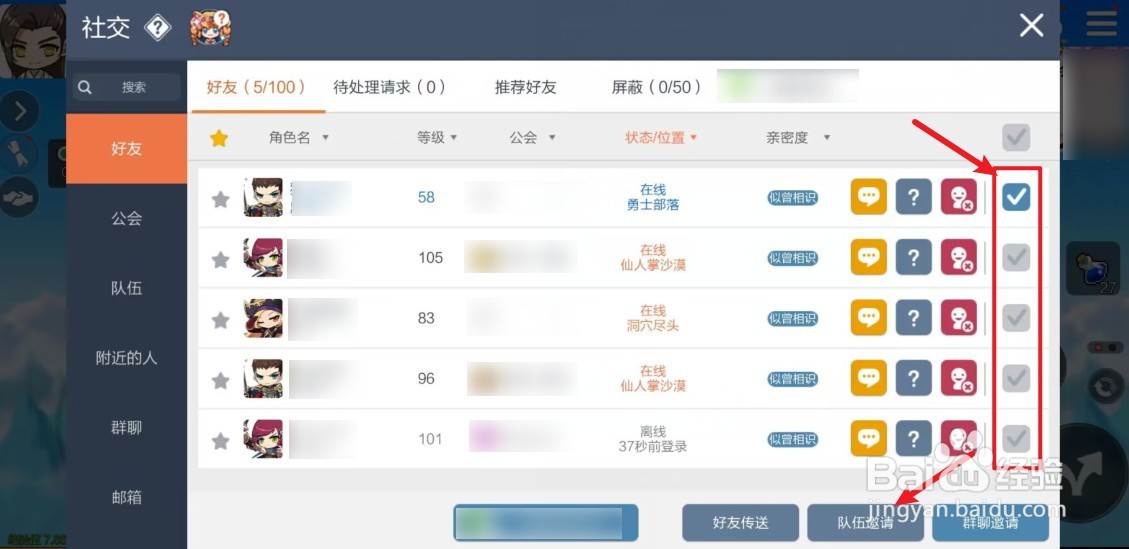
Task: Open the 亲密度 sort dropdown
Action: [x=798, y=138]
